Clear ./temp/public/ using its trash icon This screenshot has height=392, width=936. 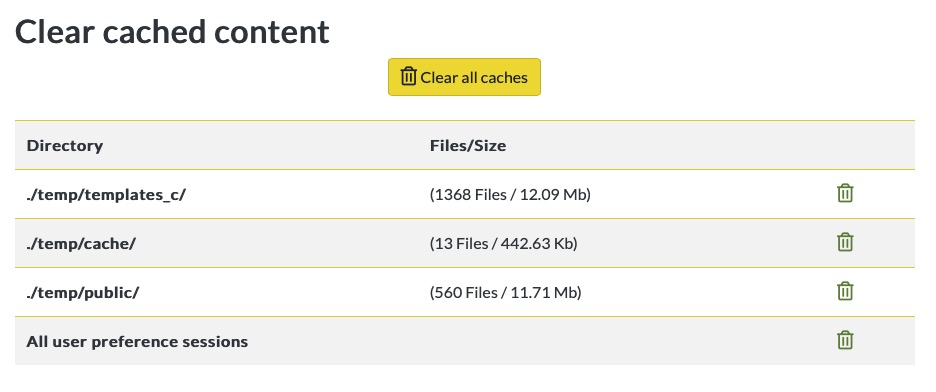(845, 291)
